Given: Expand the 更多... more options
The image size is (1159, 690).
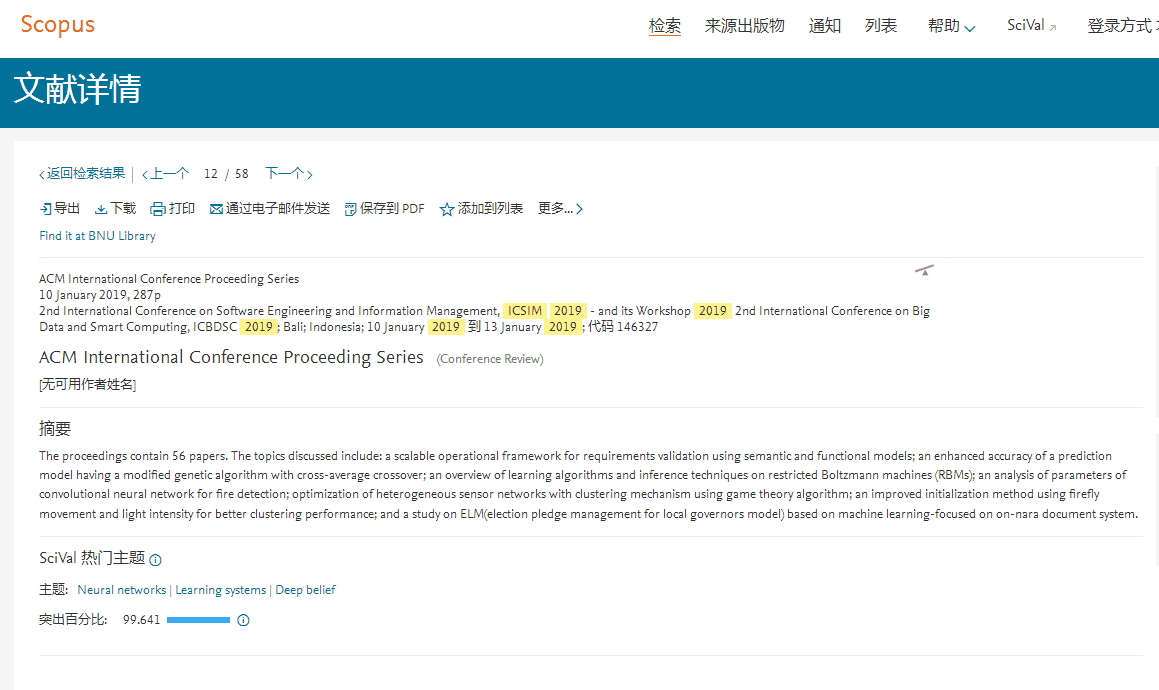Looking at the screenshot, I should click(560, 209).
